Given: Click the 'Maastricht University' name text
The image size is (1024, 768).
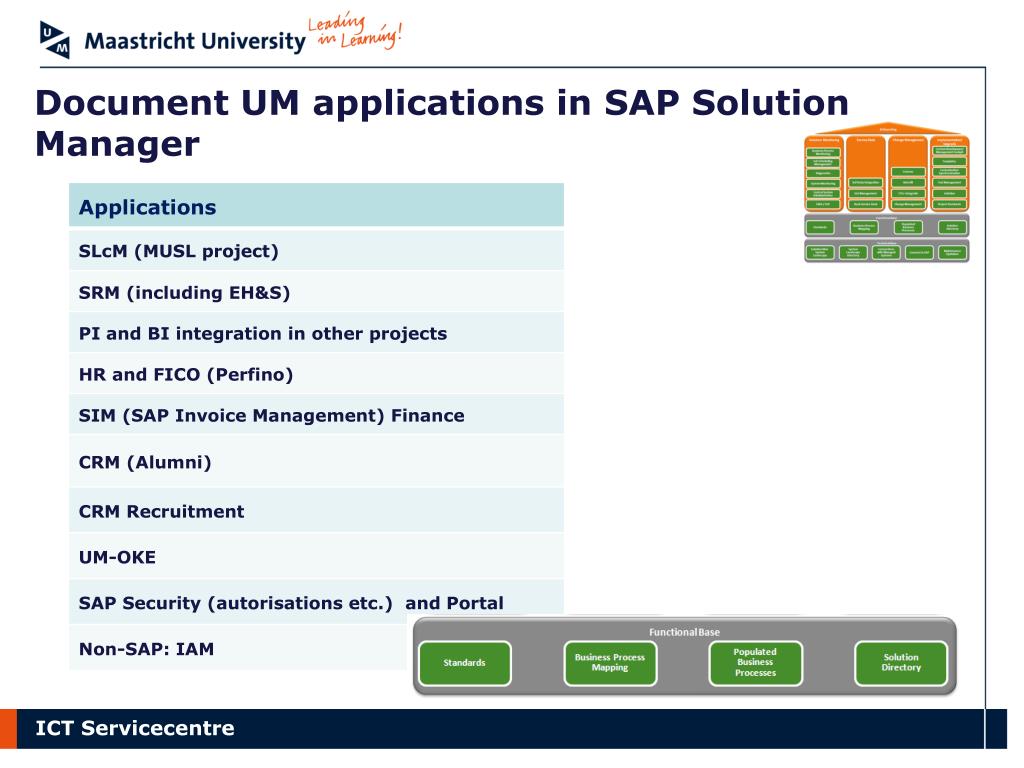Looking at the screenshot, I should [195, 41].
